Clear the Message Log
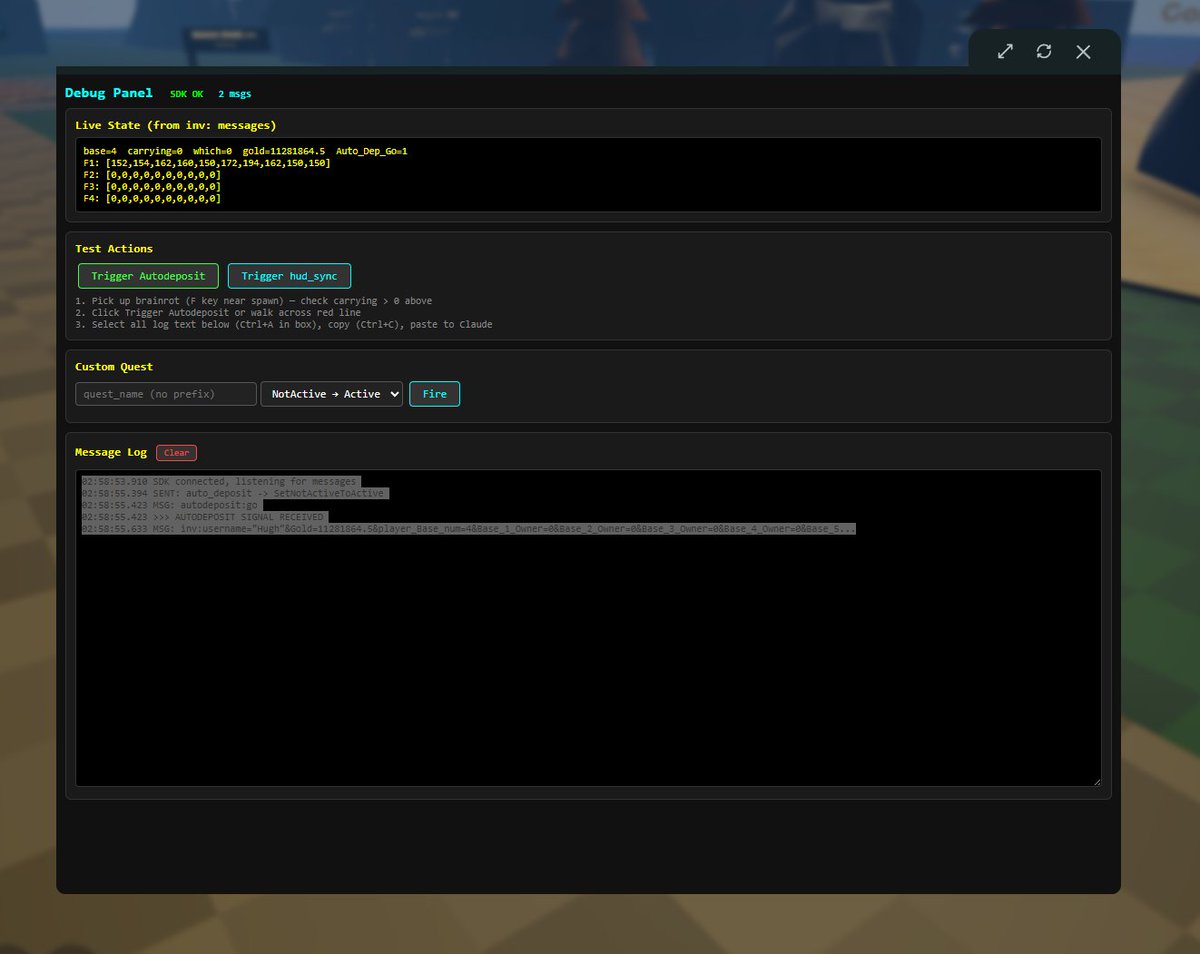Image resolution: width=1200 pixels, height=954 pixels. tap(177, 453)
